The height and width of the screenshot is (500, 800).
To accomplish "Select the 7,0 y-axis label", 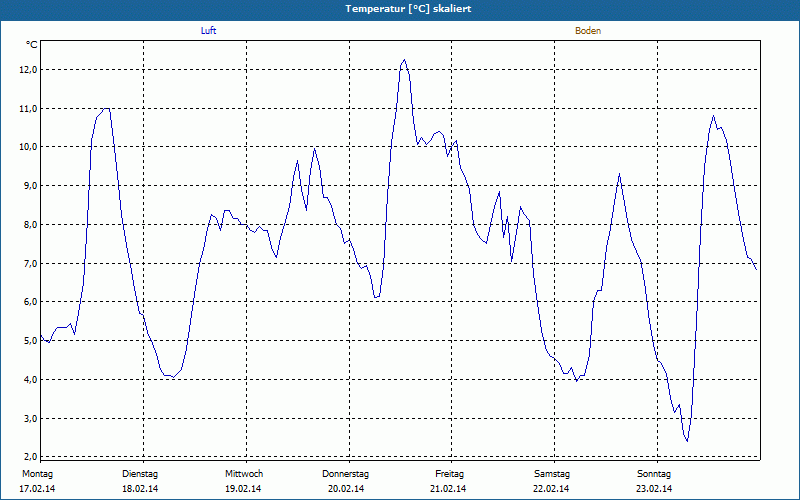I will pyautogui.click(x=30, y=263).
